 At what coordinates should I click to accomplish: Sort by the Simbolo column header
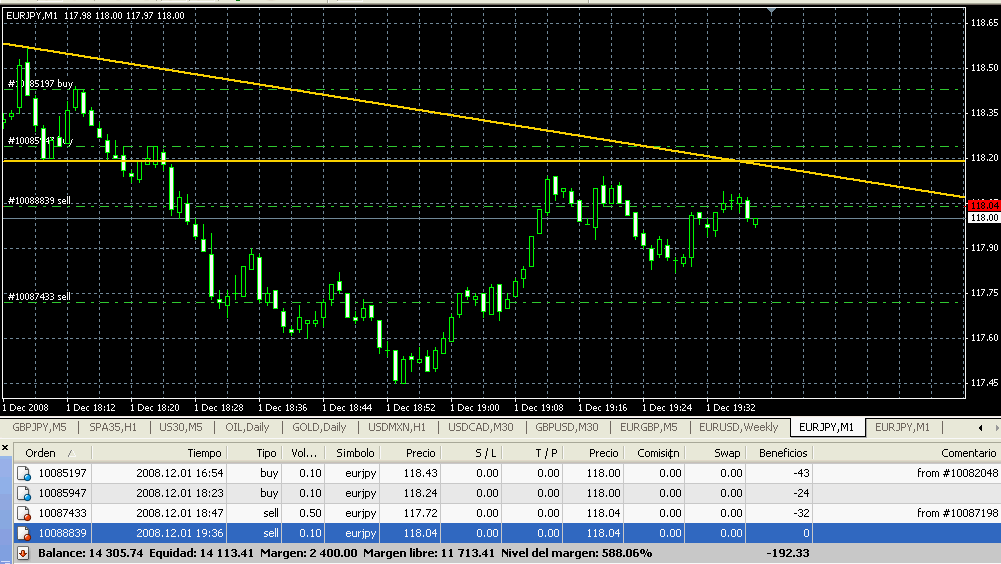click(x=353, y=453)
